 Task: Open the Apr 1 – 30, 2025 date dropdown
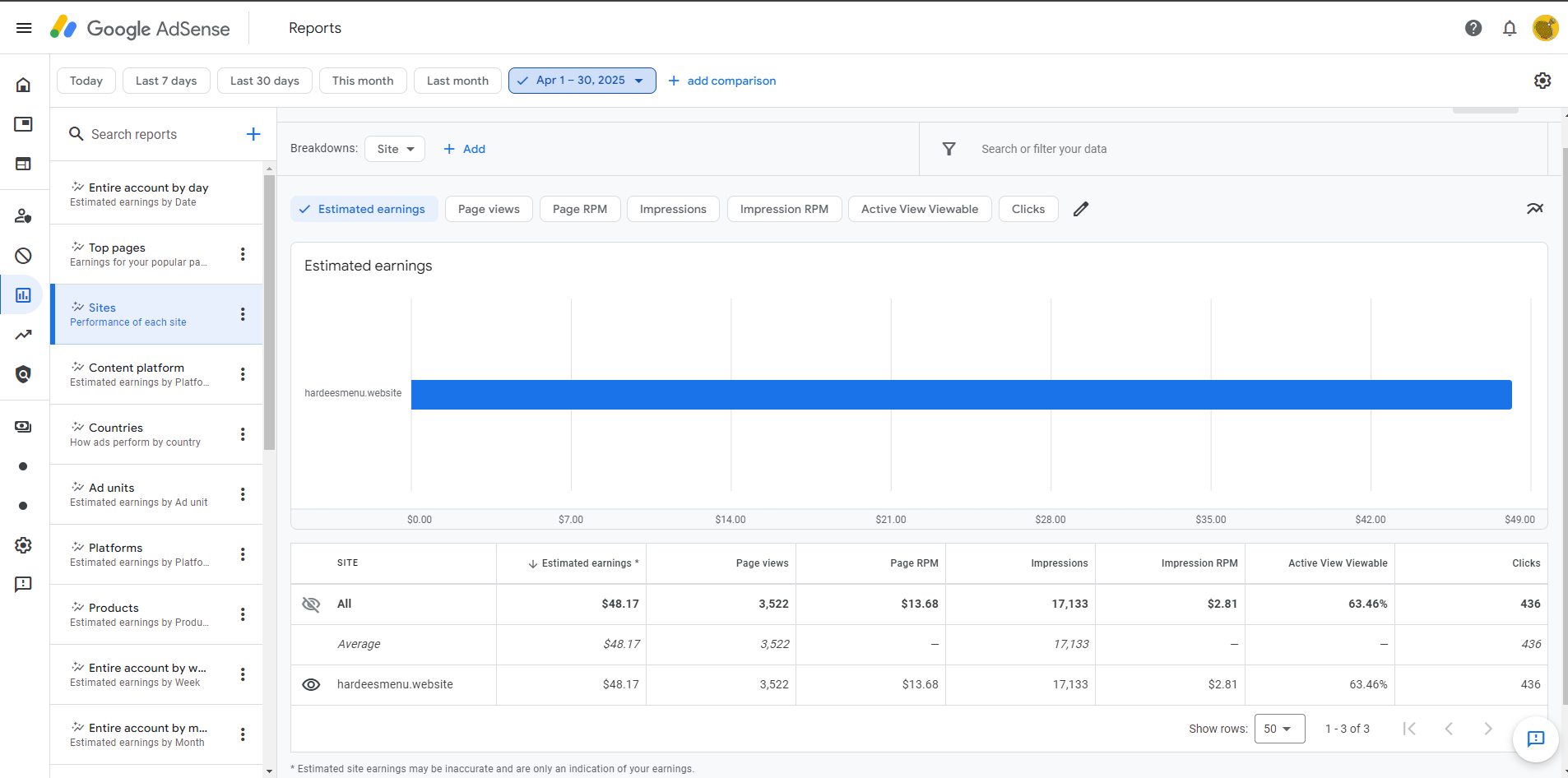coord(582,81)
